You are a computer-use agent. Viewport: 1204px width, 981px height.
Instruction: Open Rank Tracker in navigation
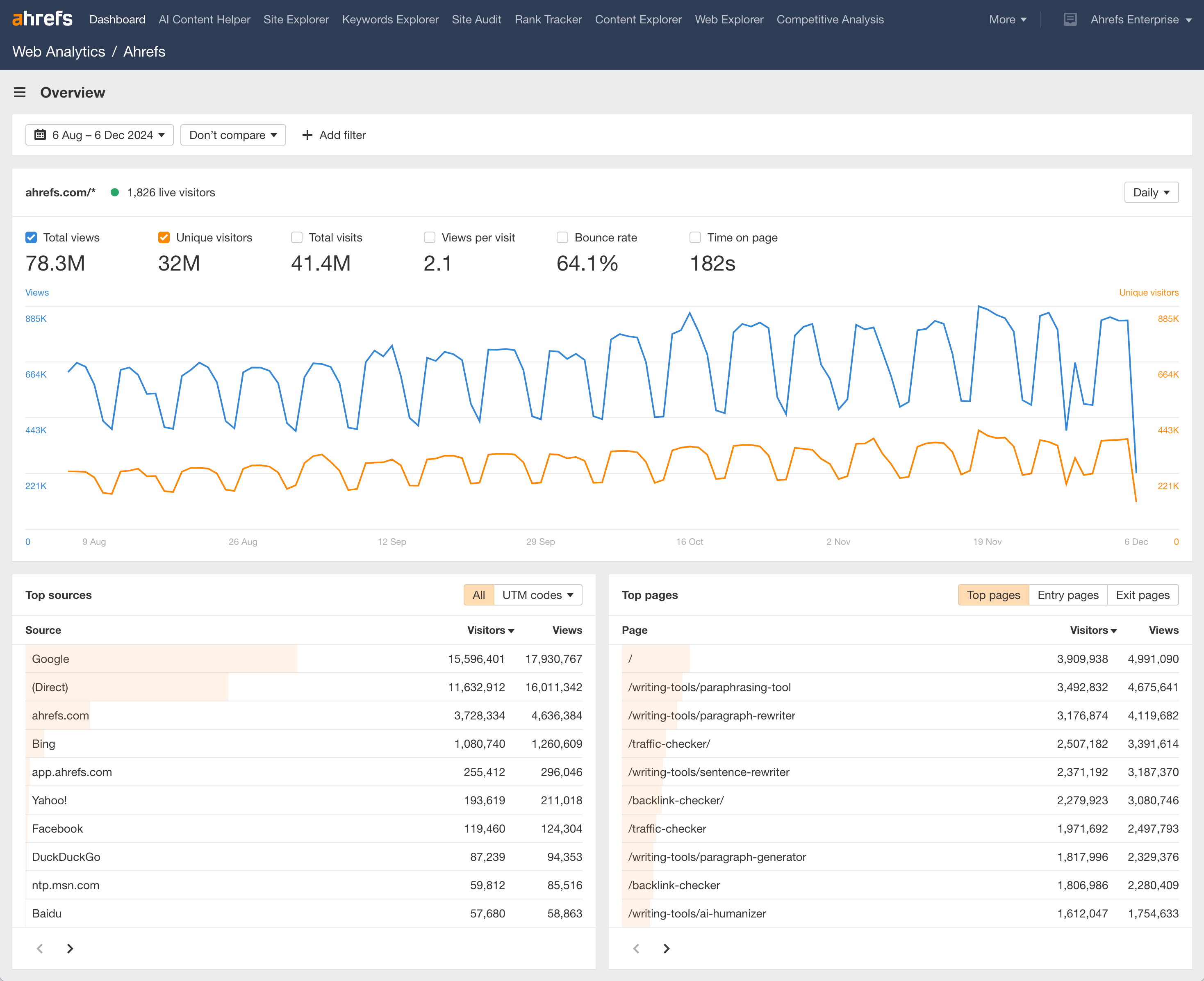pos(548,19)
